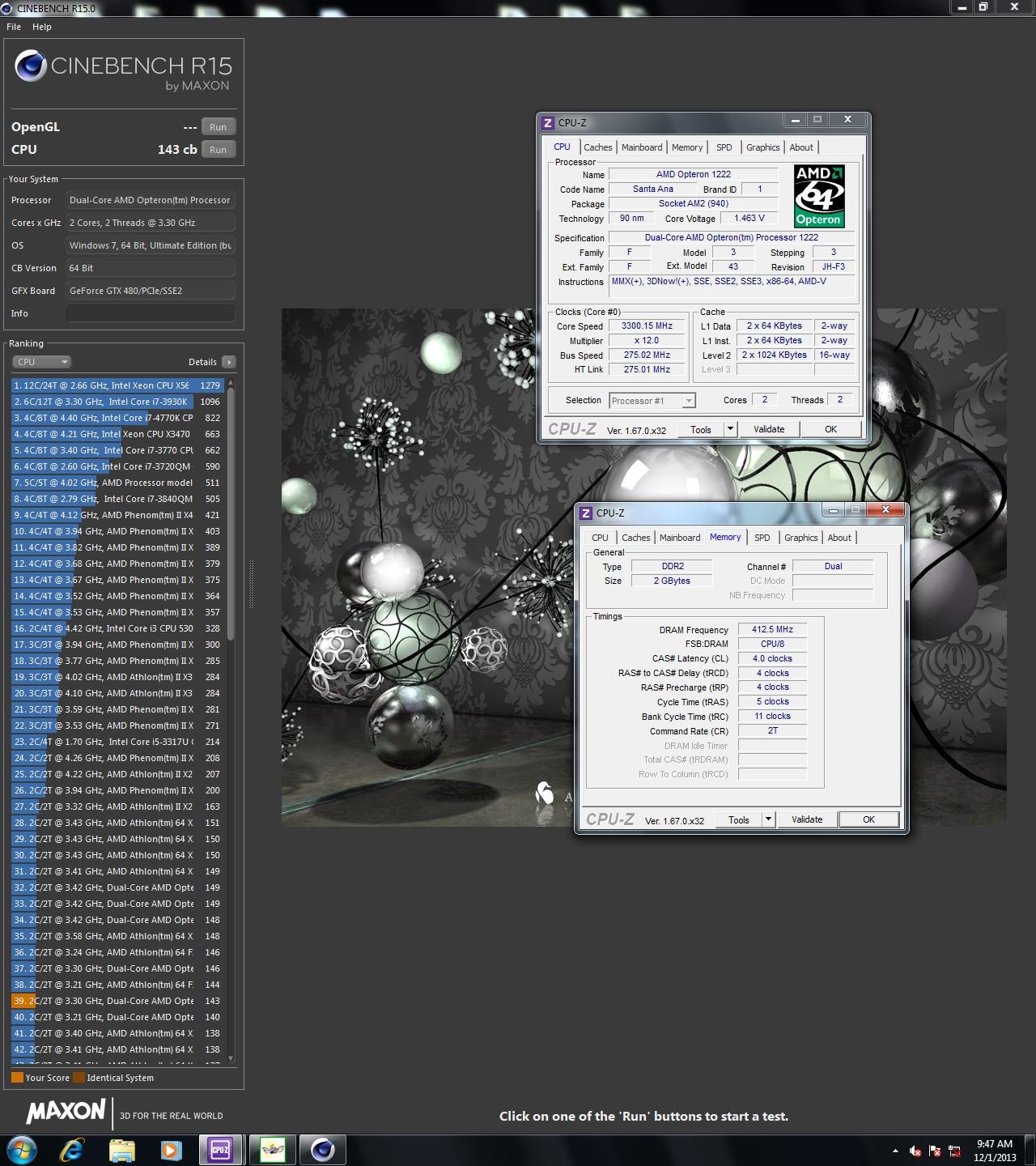
Task: Switch to Cinebench taskbar button
Action: [323, 1150]
